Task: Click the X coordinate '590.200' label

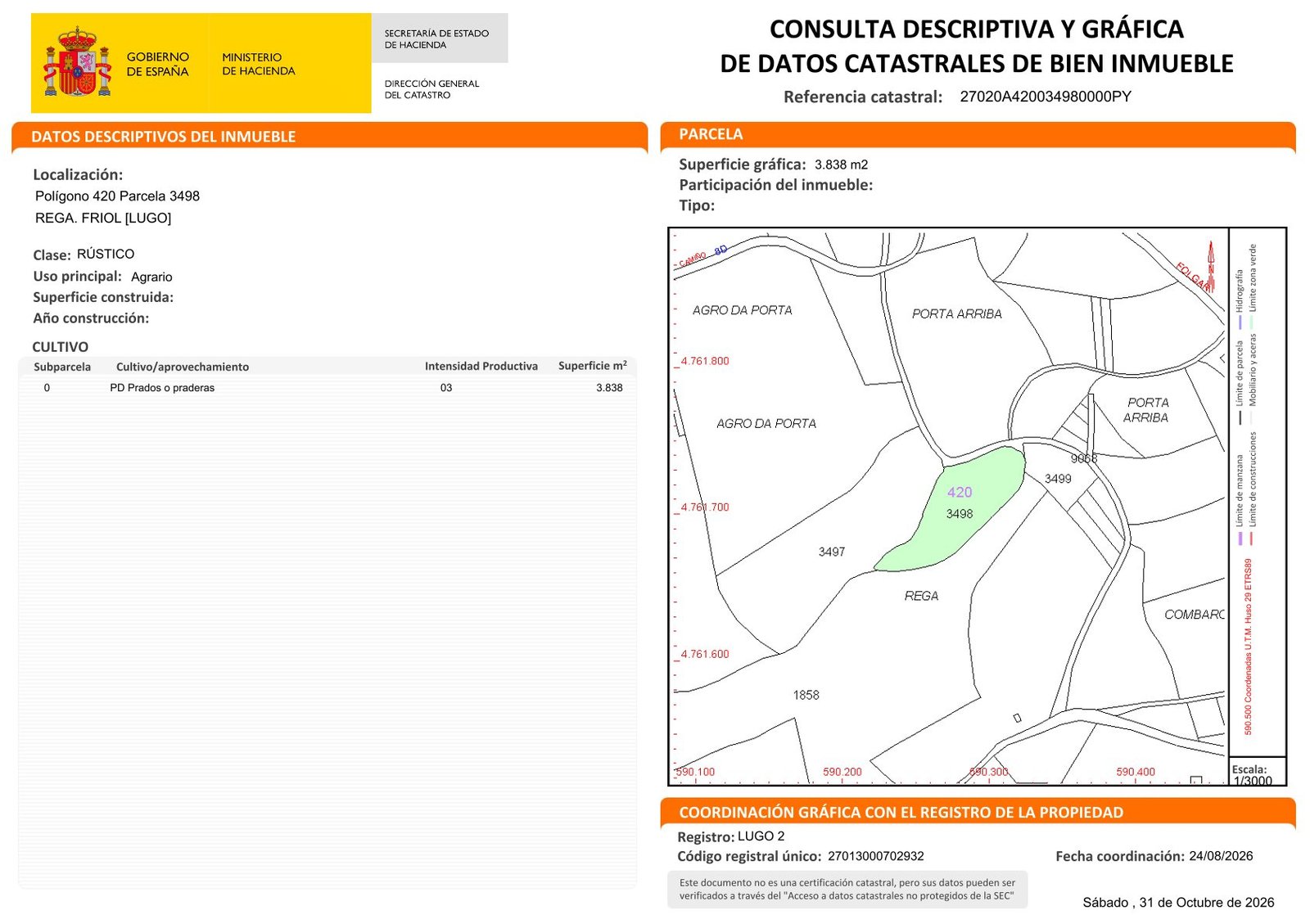Action: (842, 772)
